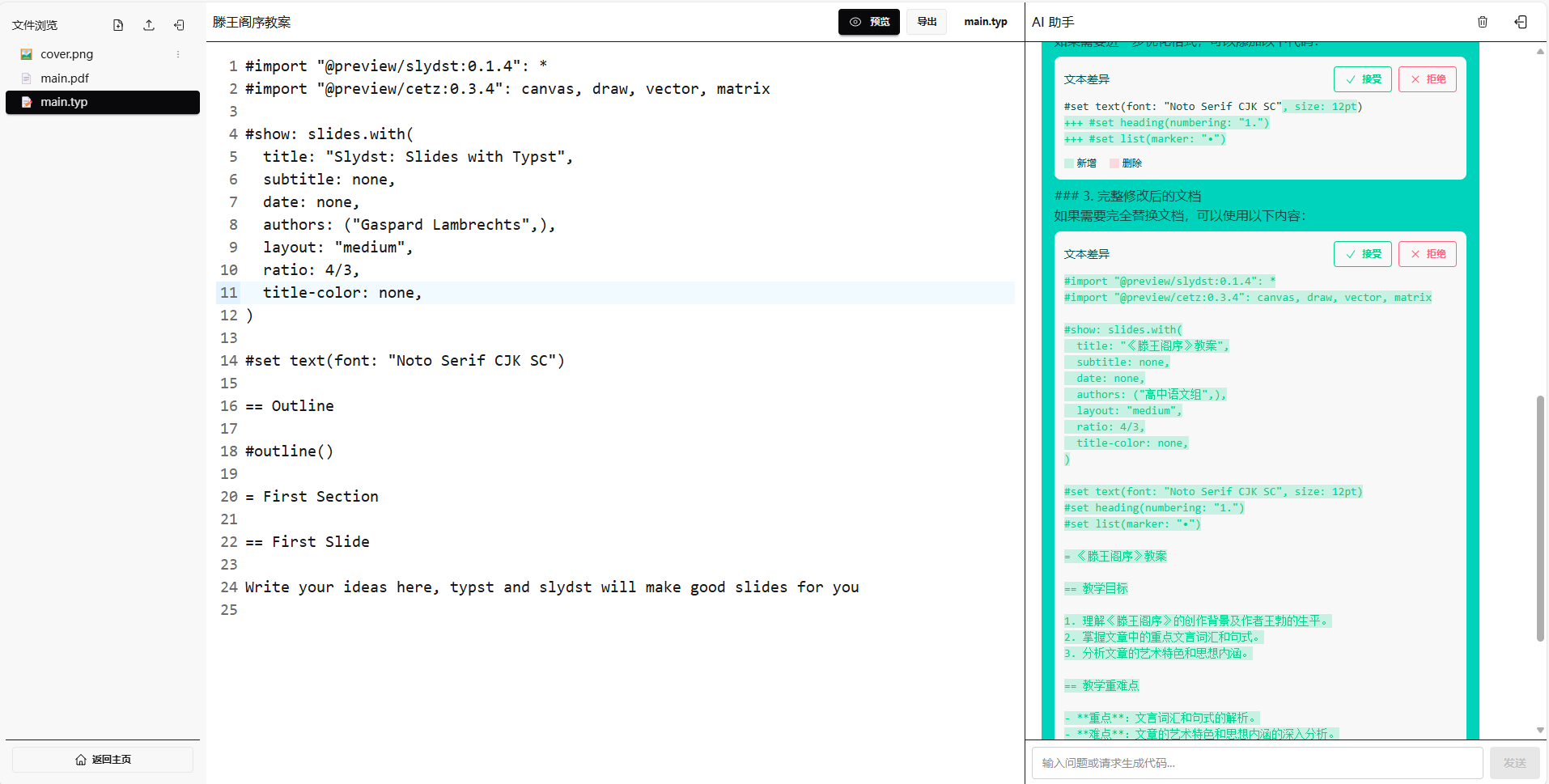
Task: Clear the AI assistant chat with trash icon
Action: coord(1483,22)
